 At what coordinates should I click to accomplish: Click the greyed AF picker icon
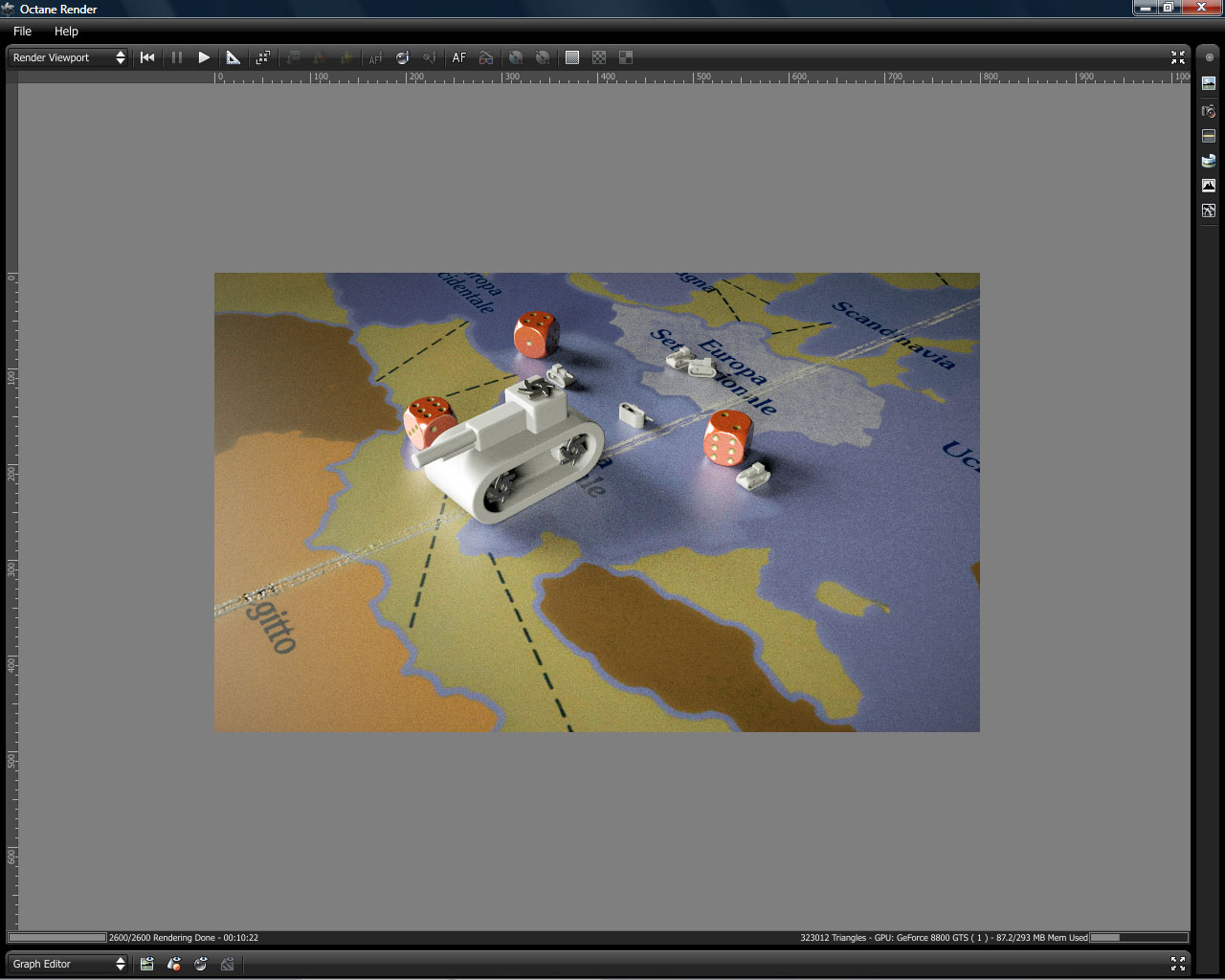tap(375, 57)
